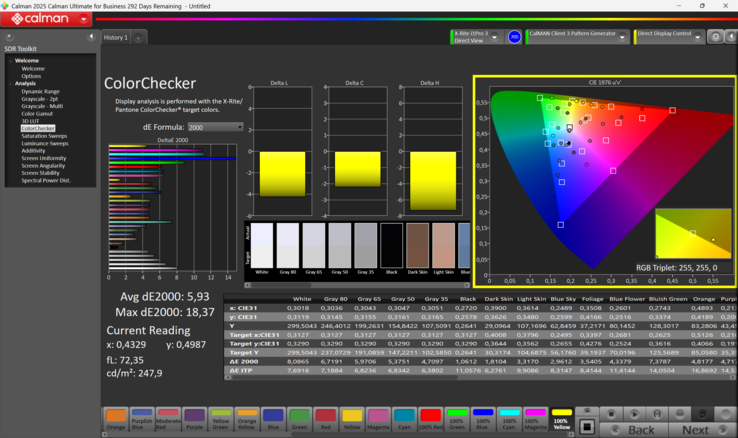Collapse the Welcome tree section
The image size is (738, 438).
point(10,61)
